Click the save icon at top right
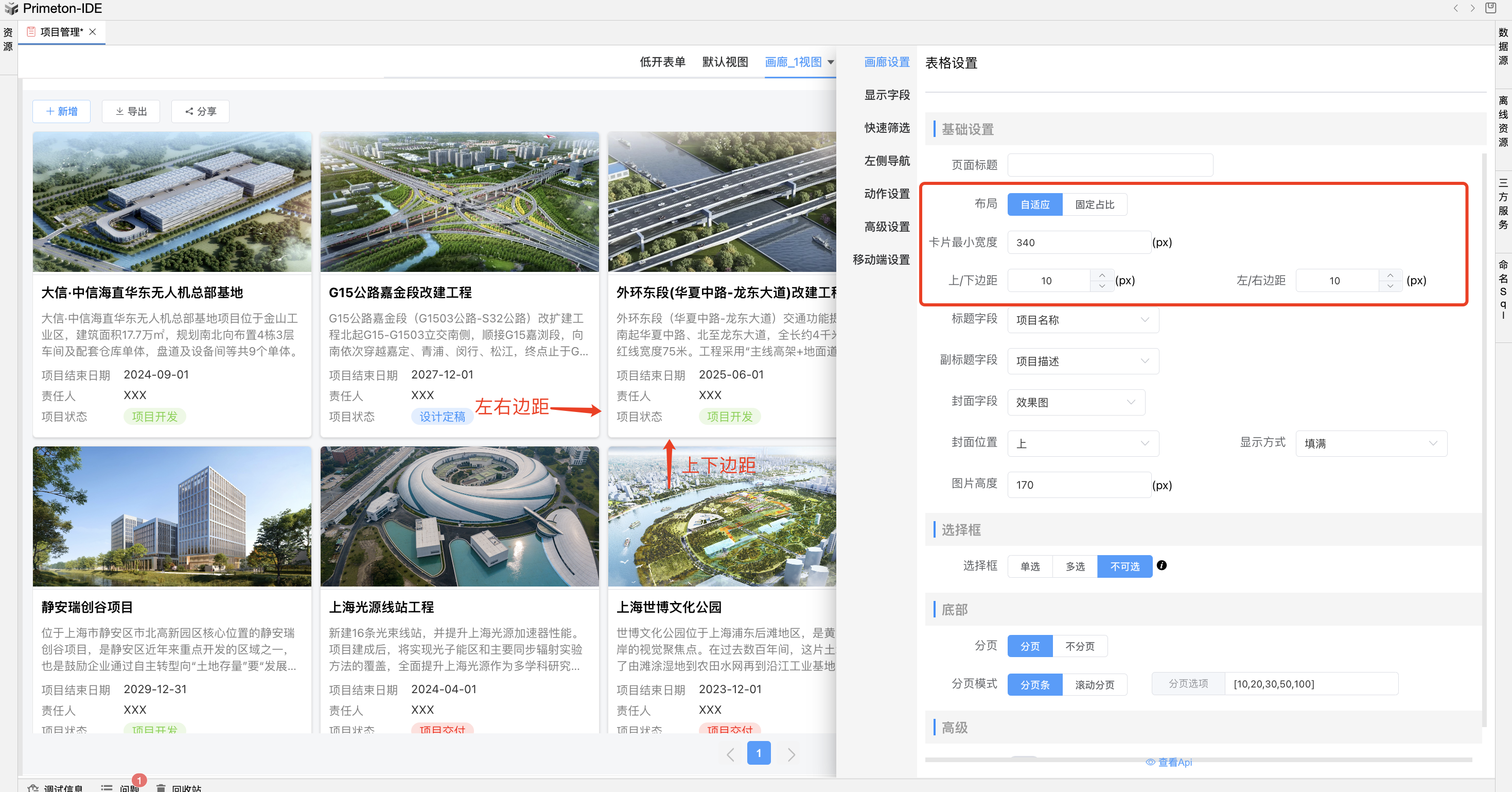 [1490, 8]
